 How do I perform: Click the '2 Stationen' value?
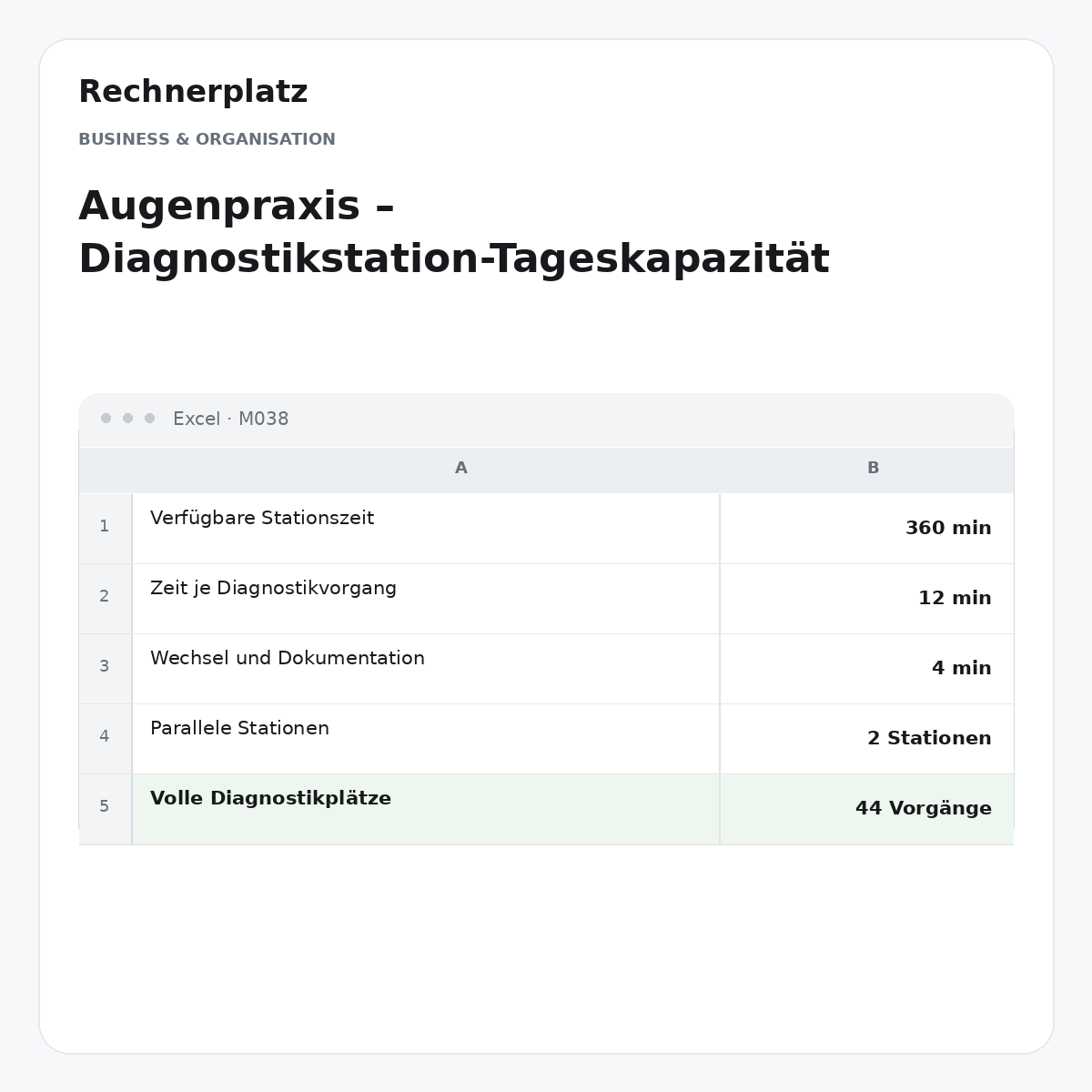tap(866, 739)
